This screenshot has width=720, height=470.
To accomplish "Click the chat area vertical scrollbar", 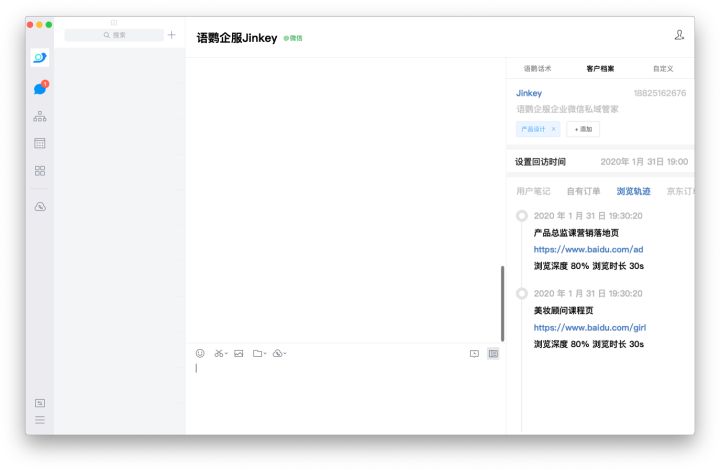I will pyautogui.click(x=502, y=303).
